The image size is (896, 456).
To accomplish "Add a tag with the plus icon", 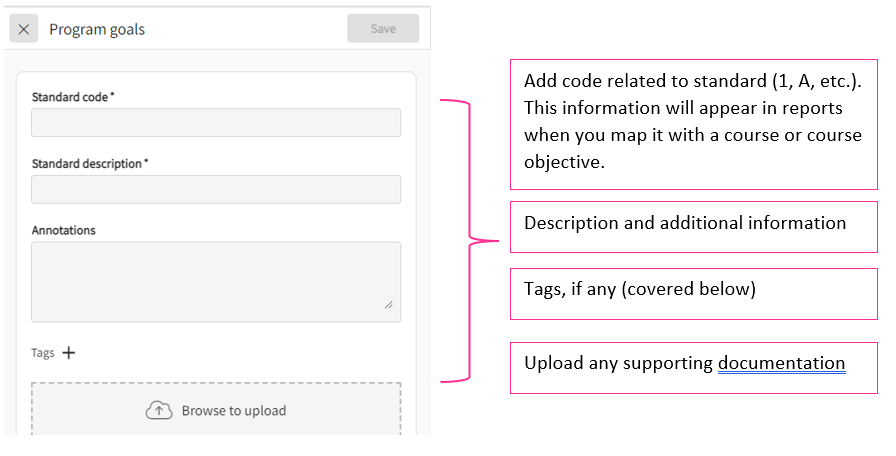I will (x=69, y=352).
